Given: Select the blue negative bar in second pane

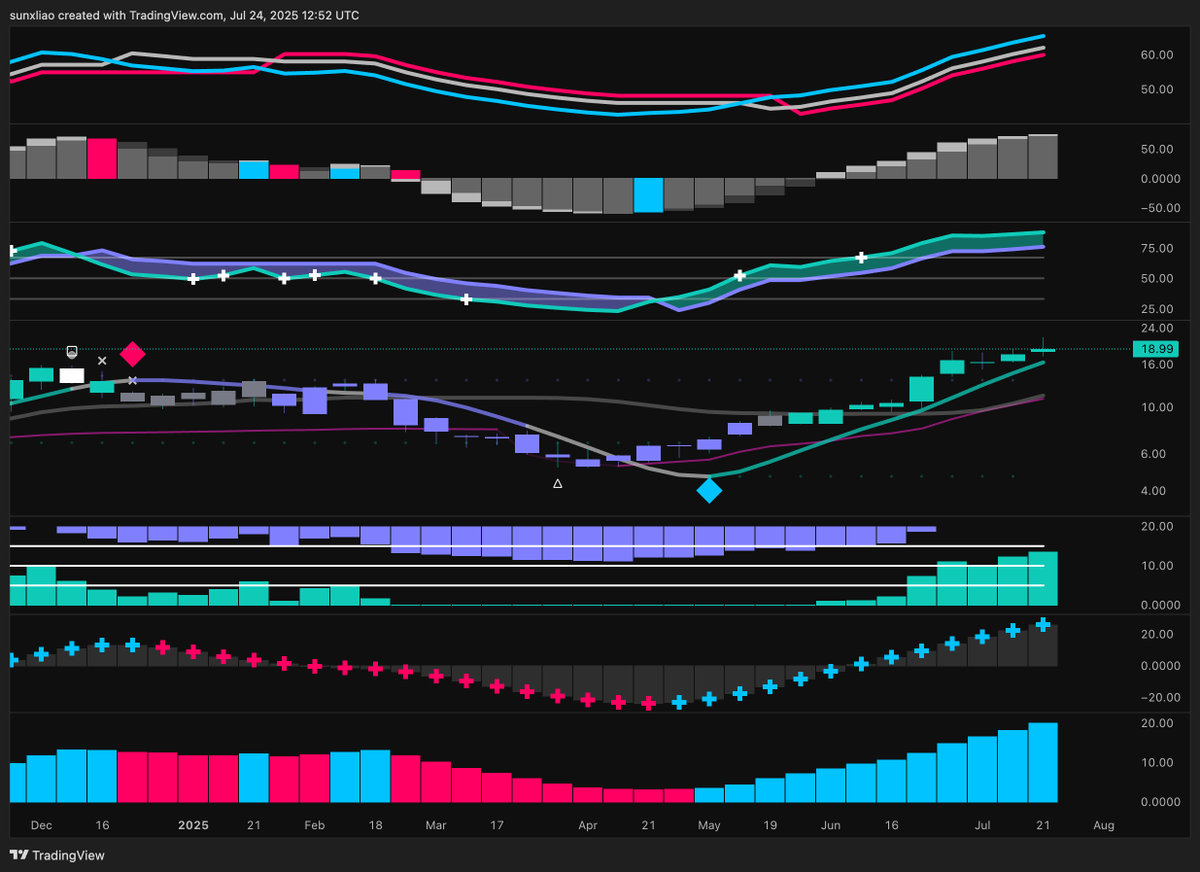Looking at the screenshot, I should [x=649, y=195].
